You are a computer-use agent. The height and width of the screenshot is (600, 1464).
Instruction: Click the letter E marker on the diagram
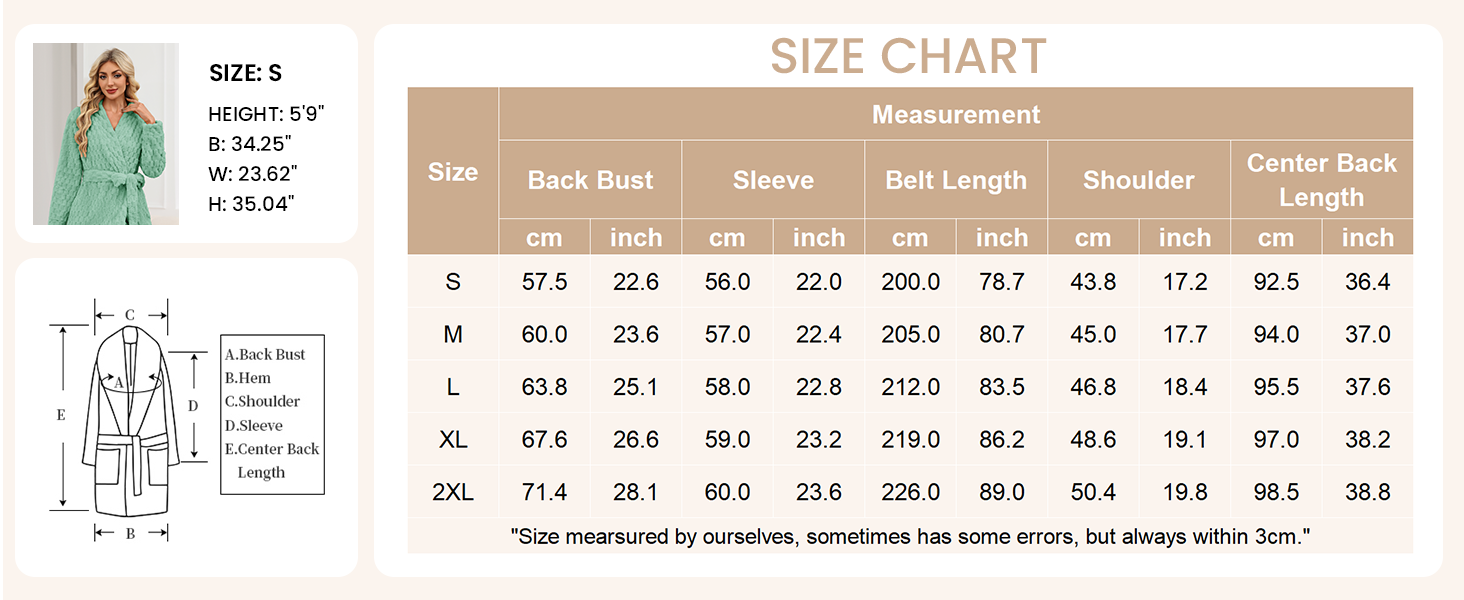click(x=61, y=414)
